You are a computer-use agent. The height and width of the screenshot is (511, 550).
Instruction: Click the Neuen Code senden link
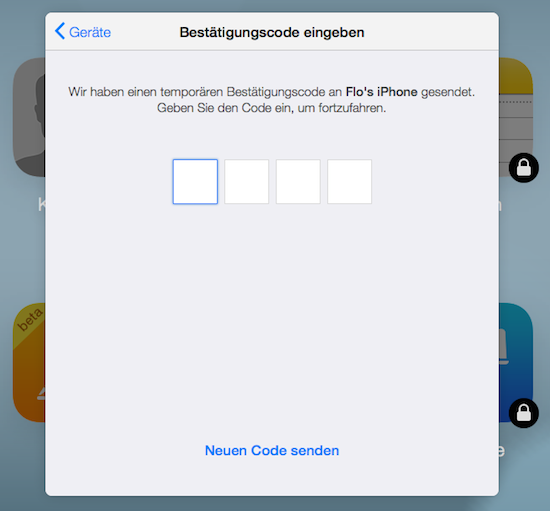click(272, 451)
